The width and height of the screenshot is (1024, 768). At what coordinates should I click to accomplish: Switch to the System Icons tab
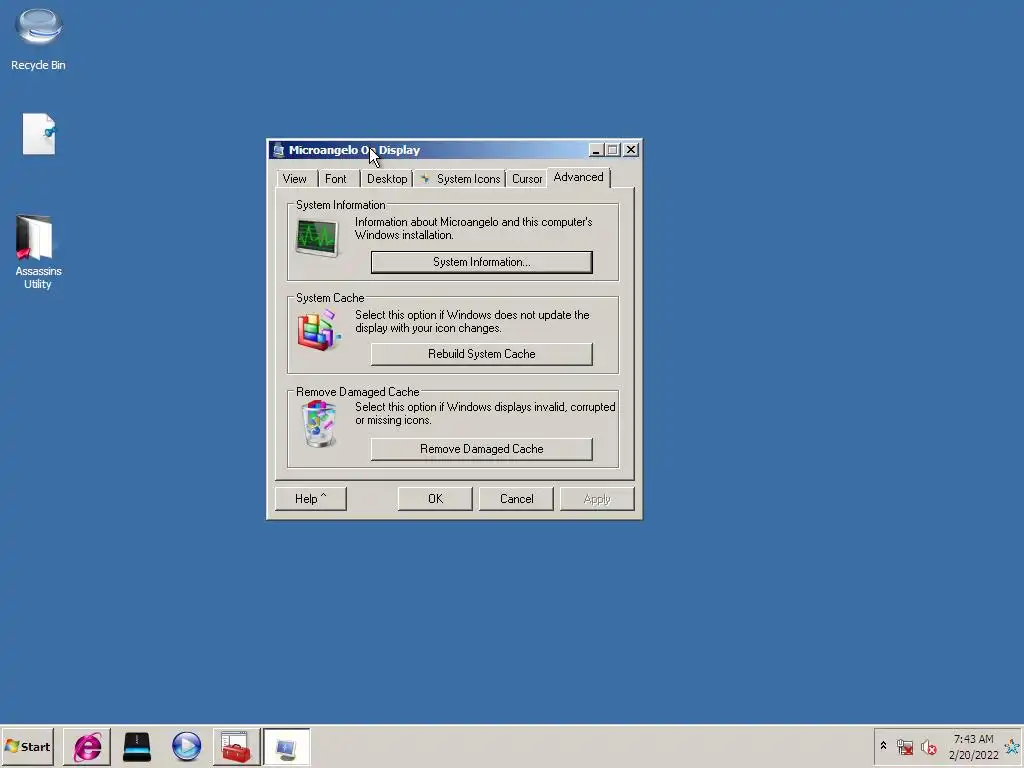pos(460,179)
